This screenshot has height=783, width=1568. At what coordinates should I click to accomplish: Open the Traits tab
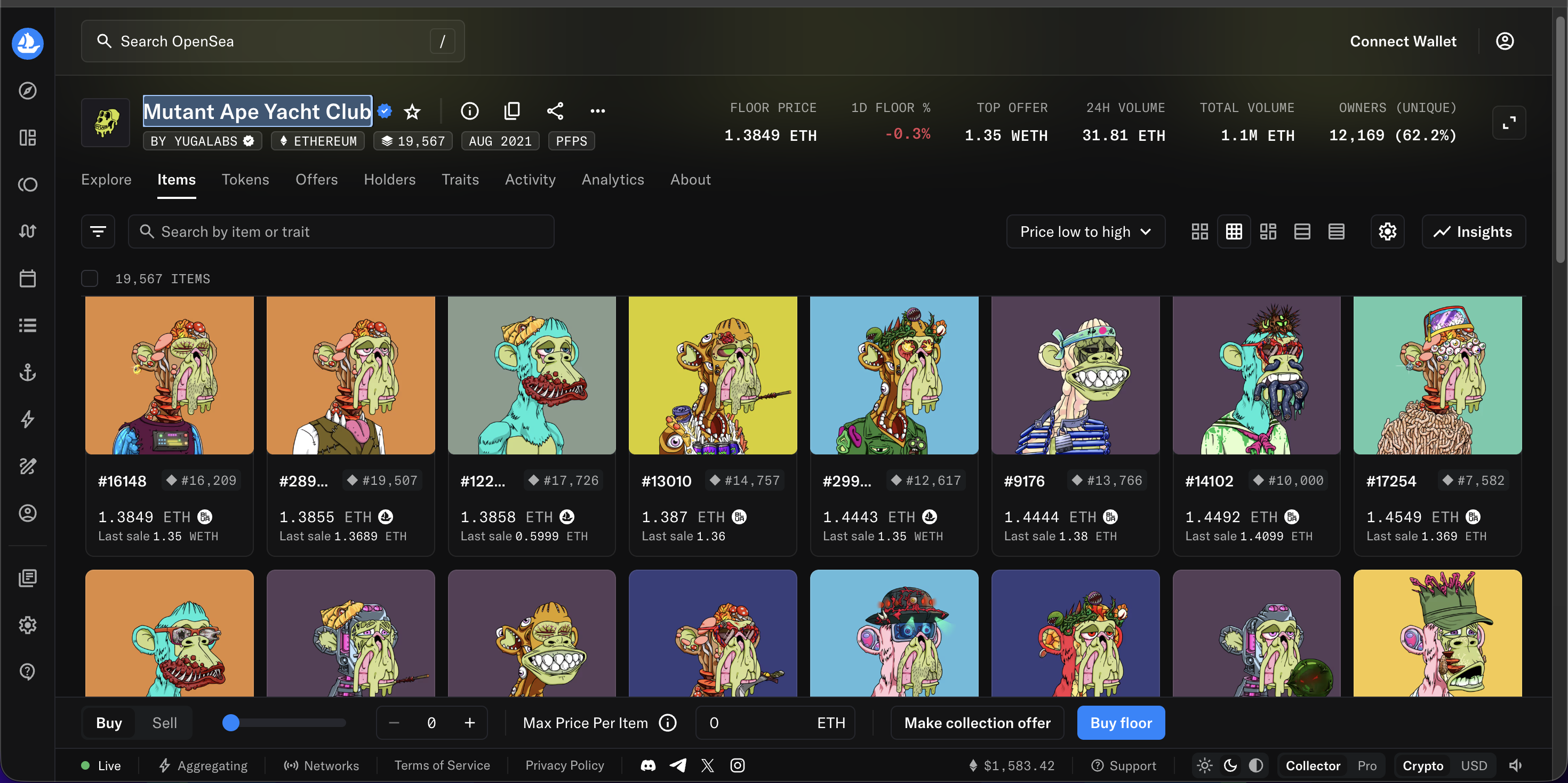[460, 180]
